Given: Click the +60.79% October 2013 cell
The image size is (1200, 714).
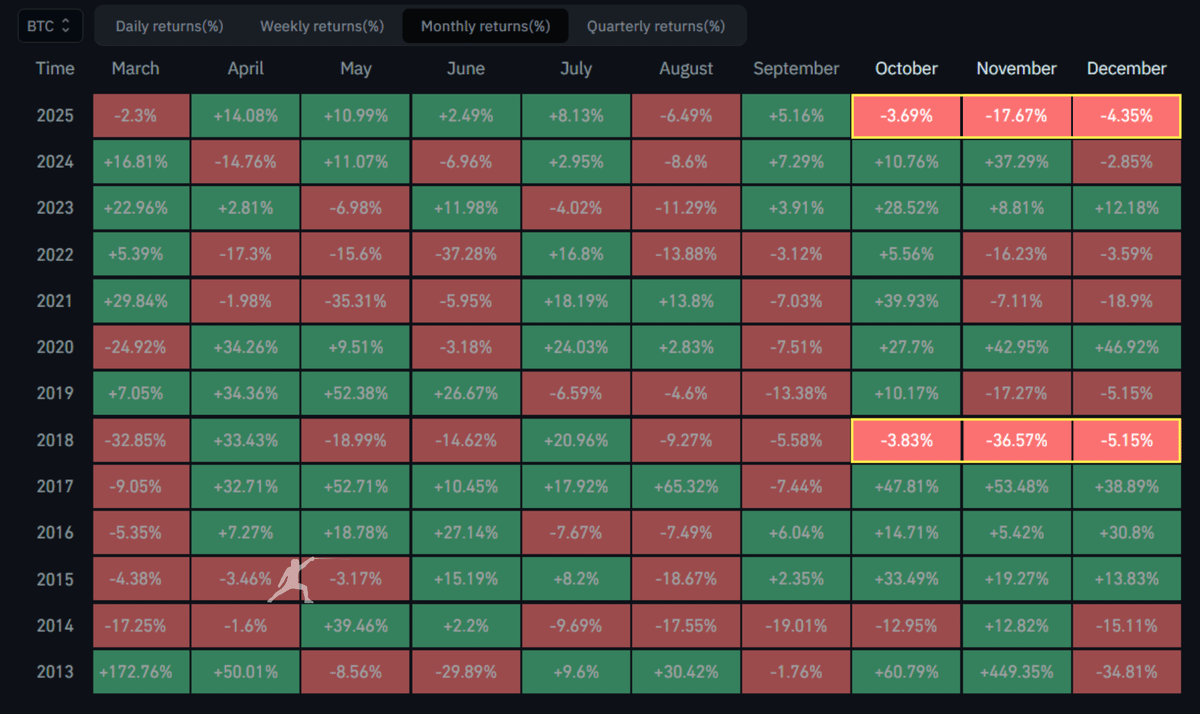Looking at the screenshot, I should (x=906, y=672).
